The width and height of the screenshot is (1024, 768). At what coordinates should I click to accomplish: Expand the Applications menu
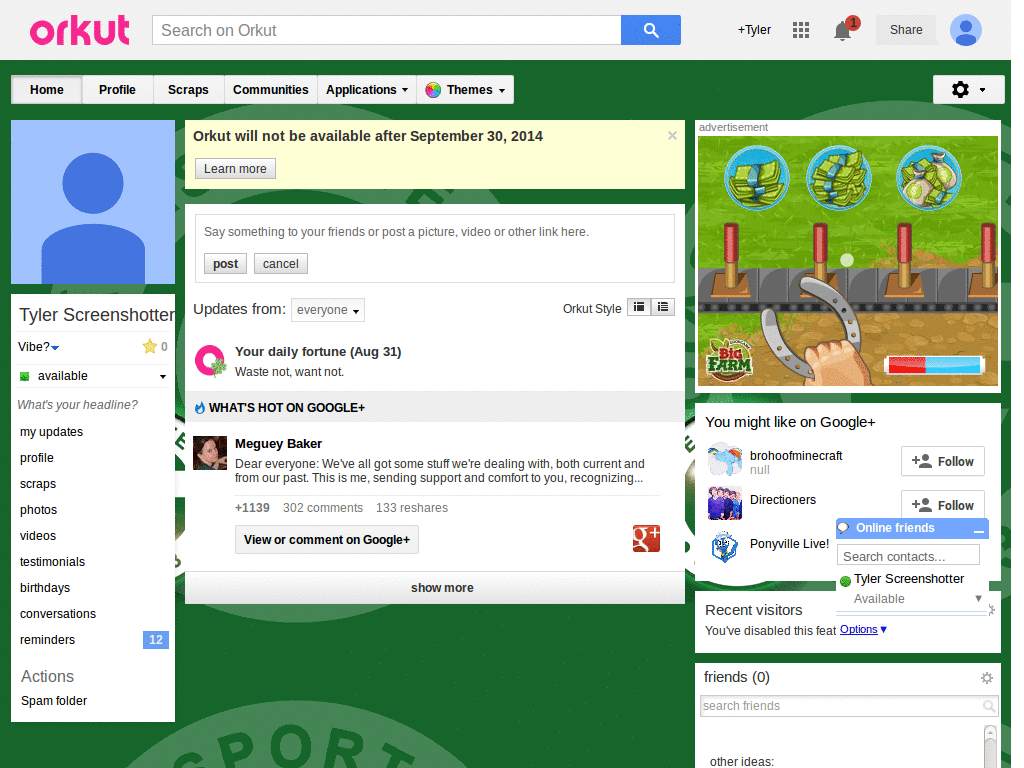367,89
